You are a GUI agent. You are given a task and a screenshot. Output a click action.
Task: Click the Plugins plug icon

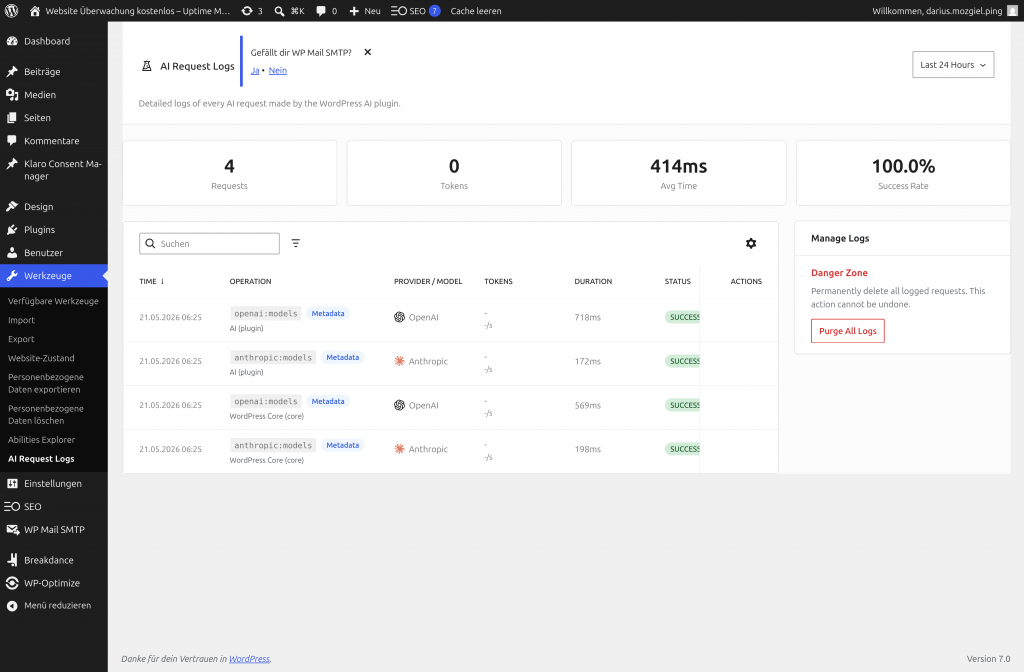12,229
